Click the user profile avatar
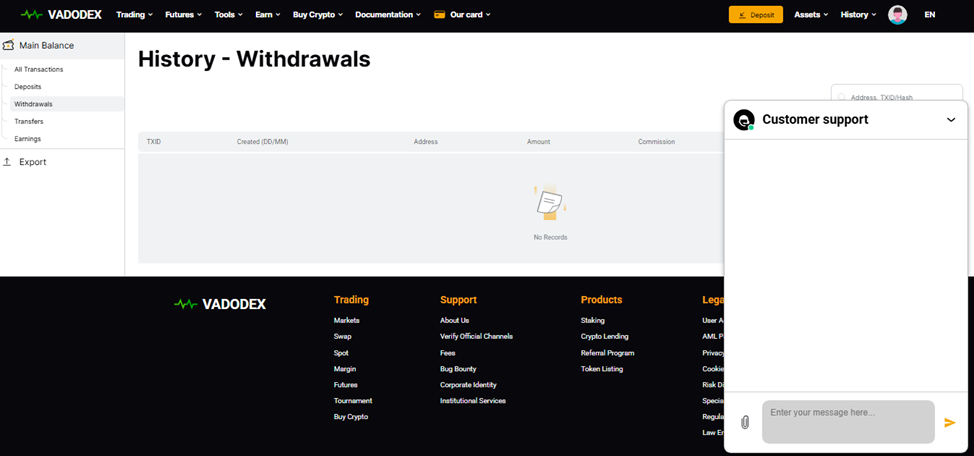This screenshot has width=974, height=456. click(x=897, y=15)
